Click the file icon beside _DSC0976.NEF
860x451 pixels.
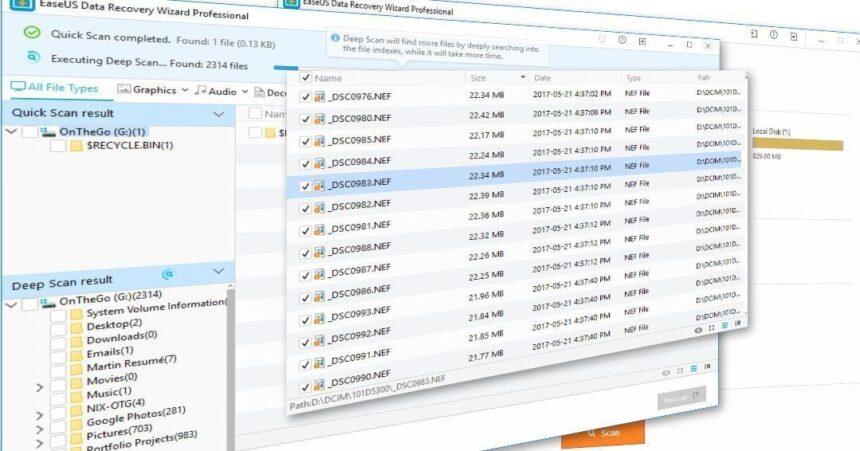(319, 97)
